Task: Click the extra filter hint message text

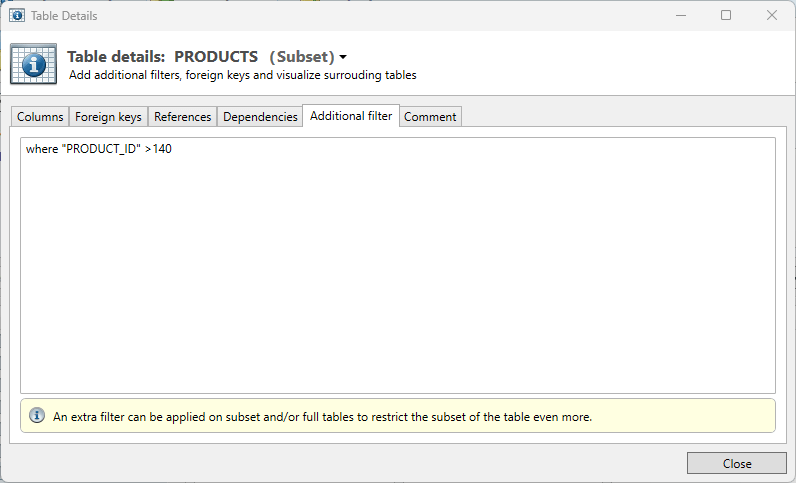Action: point(322,416)
